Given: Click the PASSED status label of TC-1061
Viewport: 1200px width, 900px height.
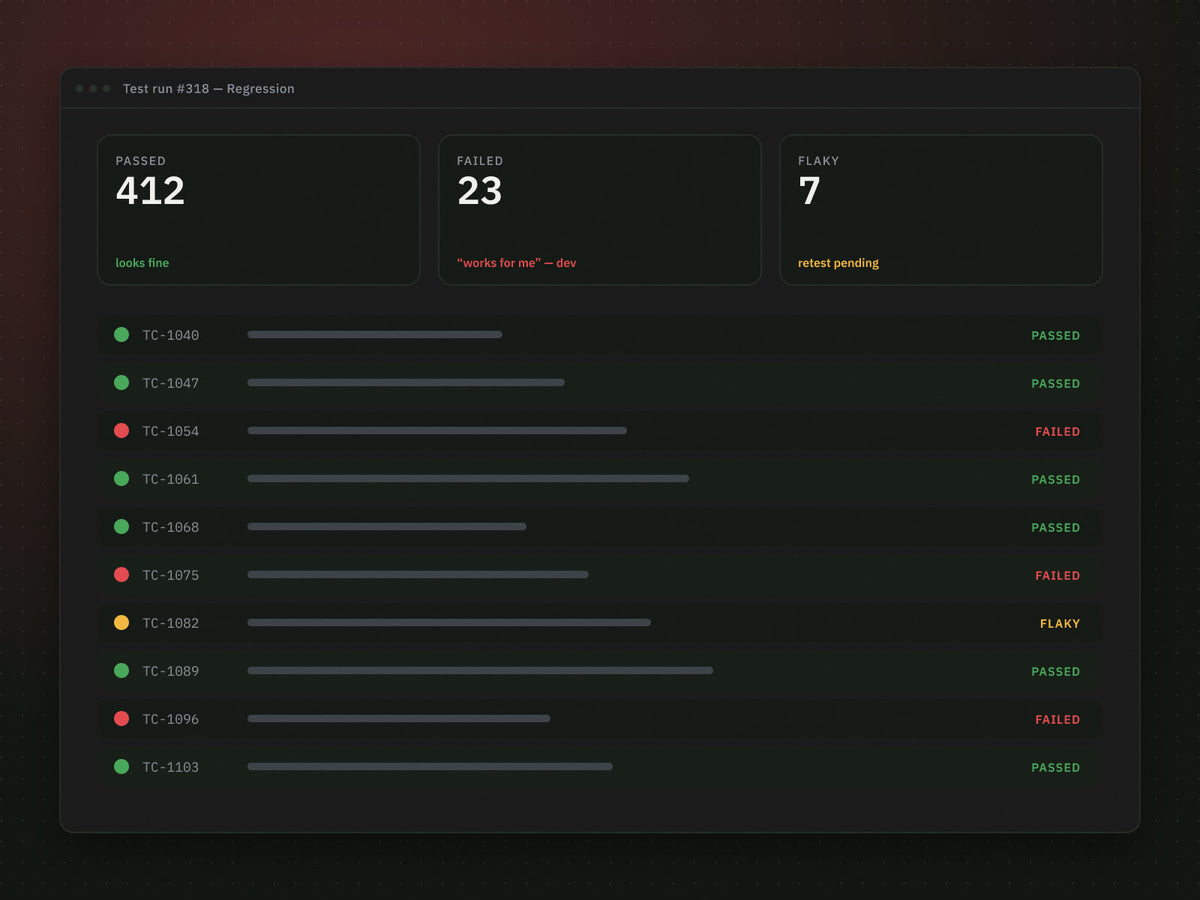Looking at the screenshot, I should (x=1056, y=480).
